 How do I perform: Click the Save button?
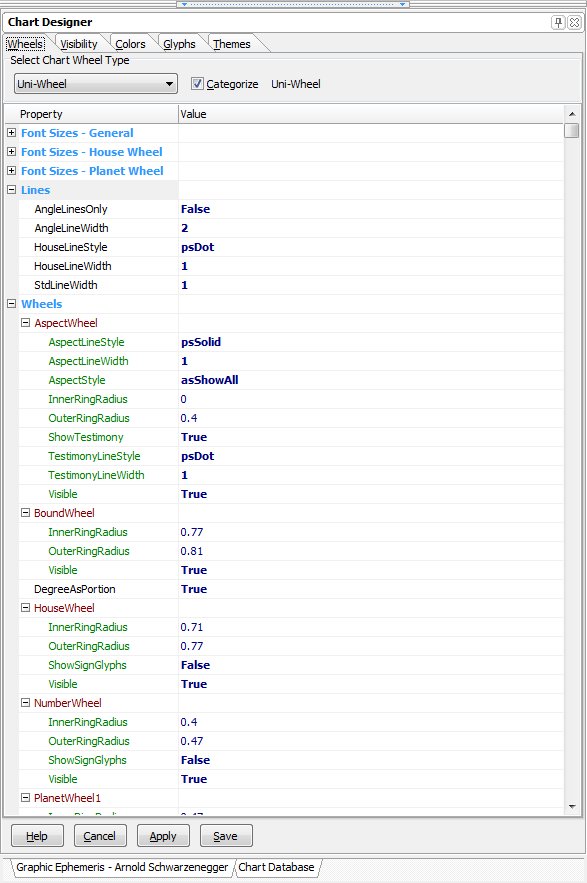tap(225, 836)
